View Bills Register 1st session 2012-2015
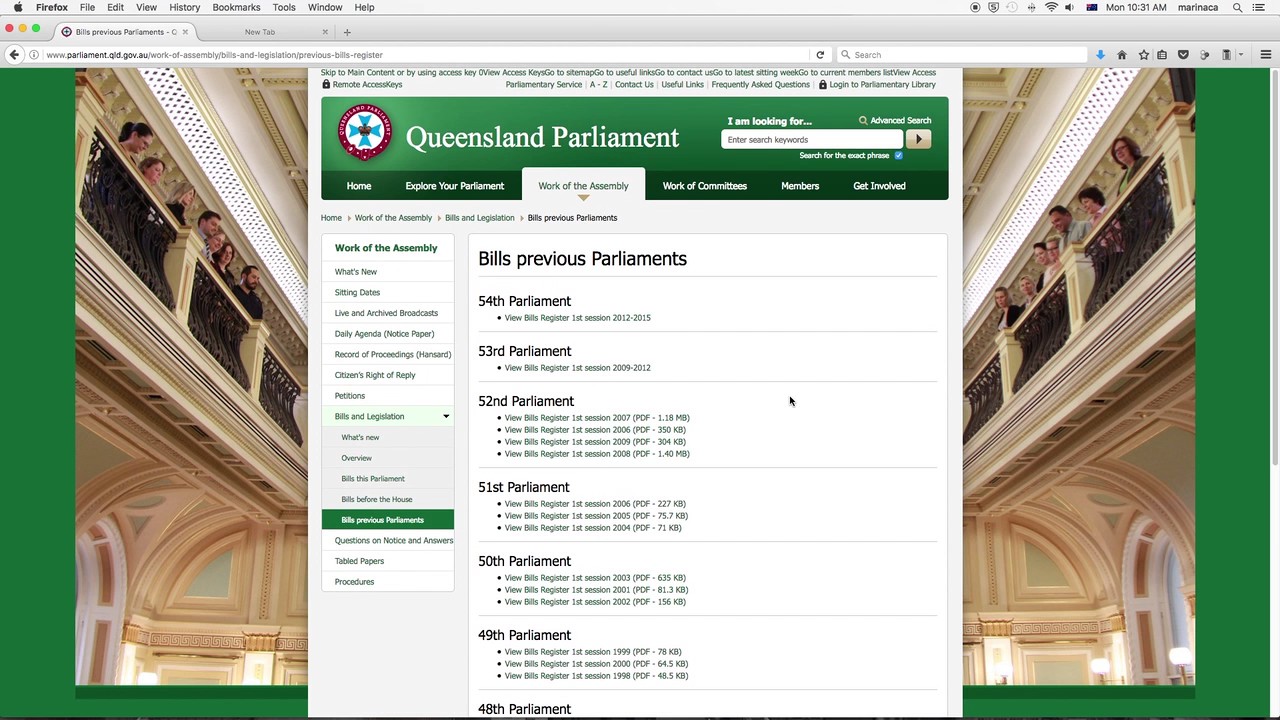Viewport: 1280px width, 720px height. (577, 318)
